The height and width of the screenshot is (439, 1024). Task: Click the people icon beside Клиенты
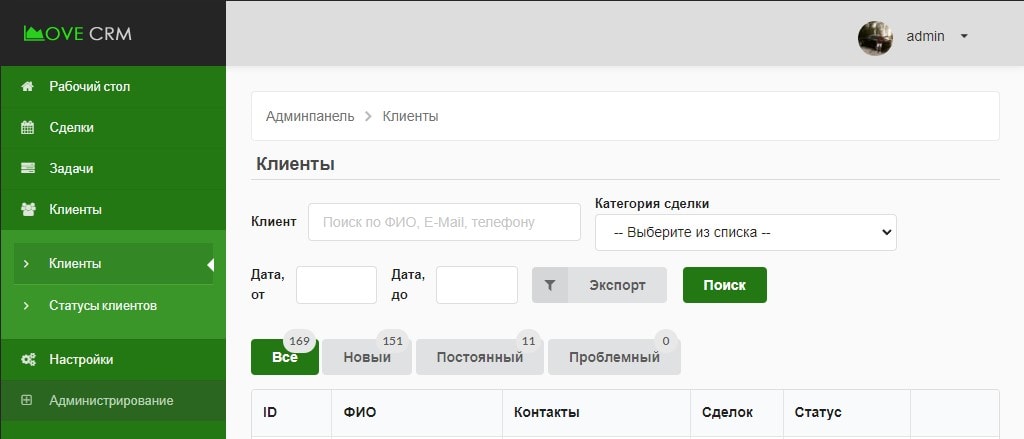(x=27, y=210)
